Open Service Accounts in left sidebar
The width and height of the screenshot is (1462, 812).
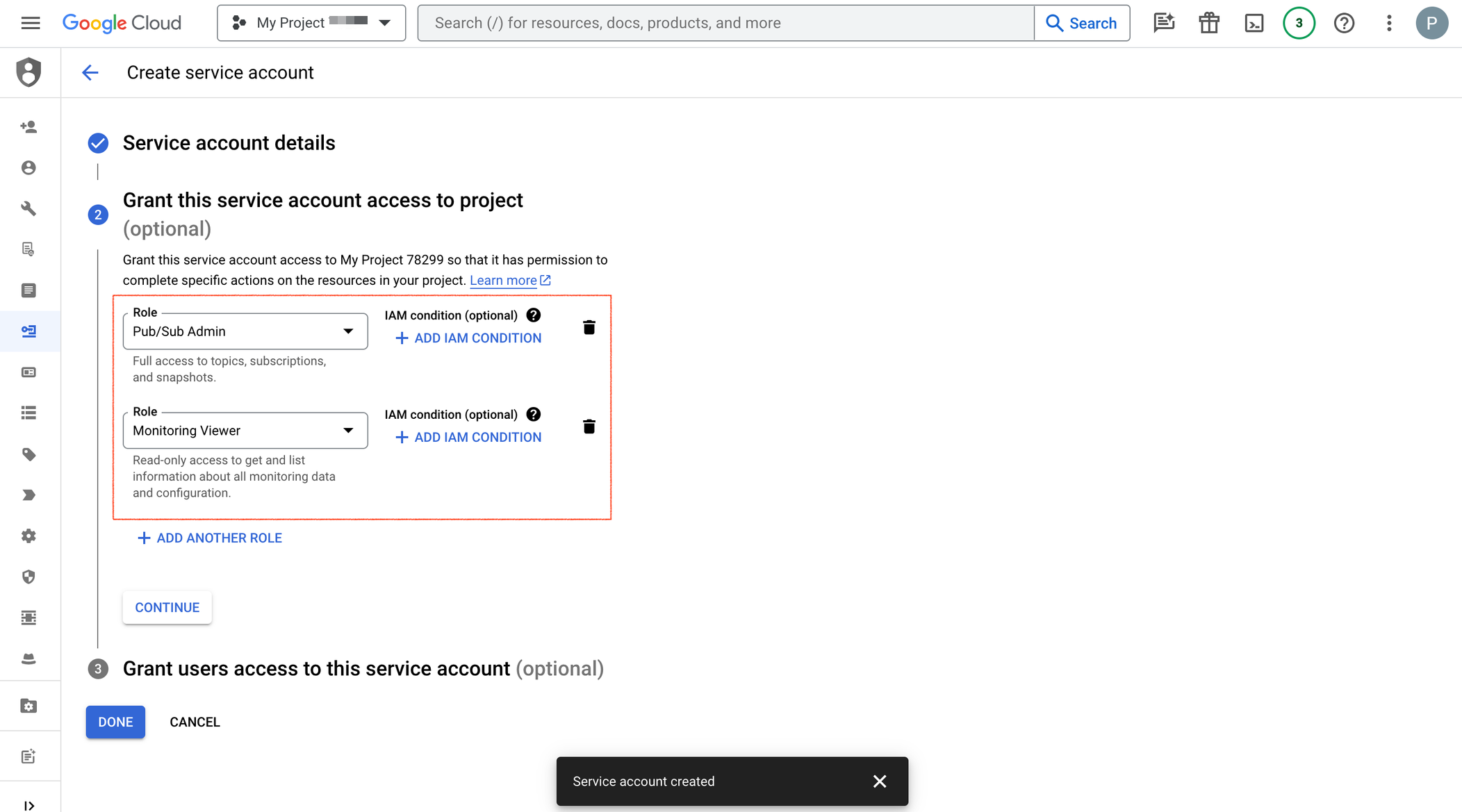pos(28,331)
